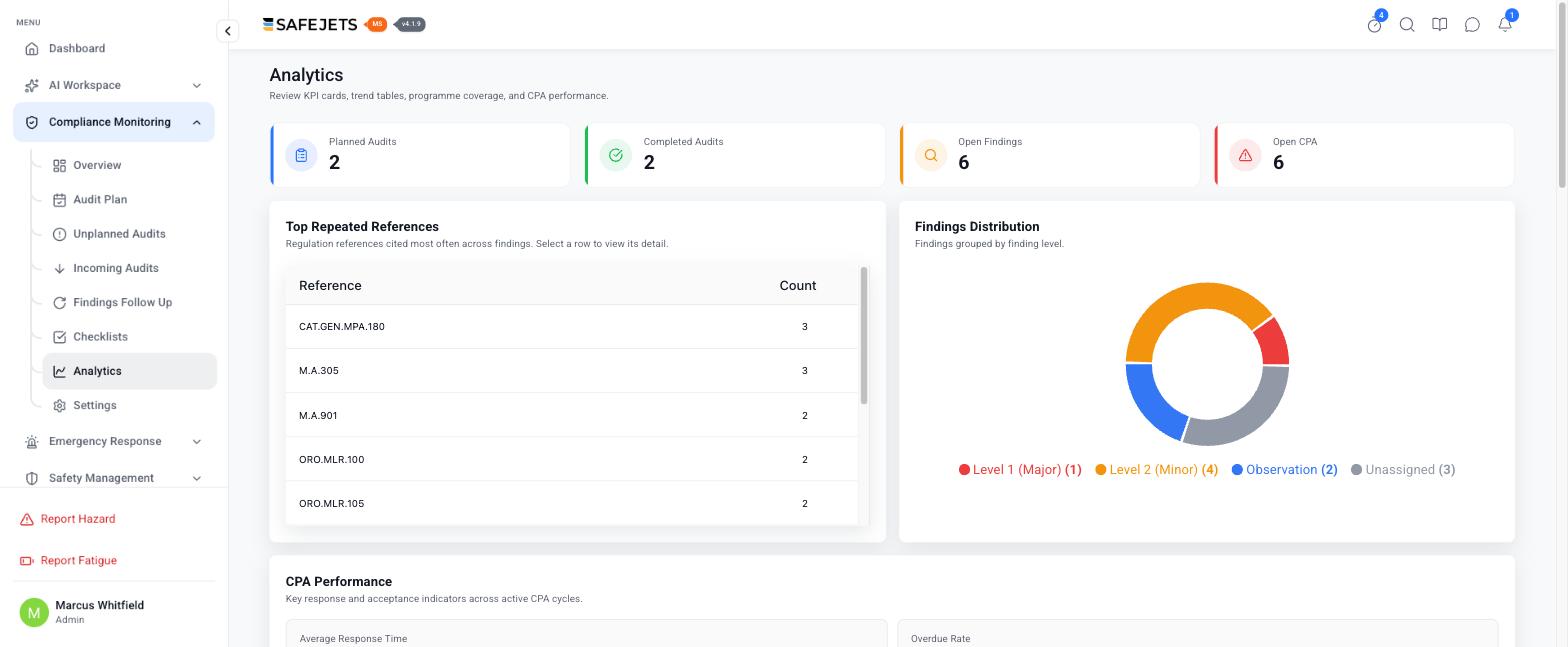Click the Completed Audits checkmark icon
Viewport: 1568px width, 647px height.
pos(616,155)
